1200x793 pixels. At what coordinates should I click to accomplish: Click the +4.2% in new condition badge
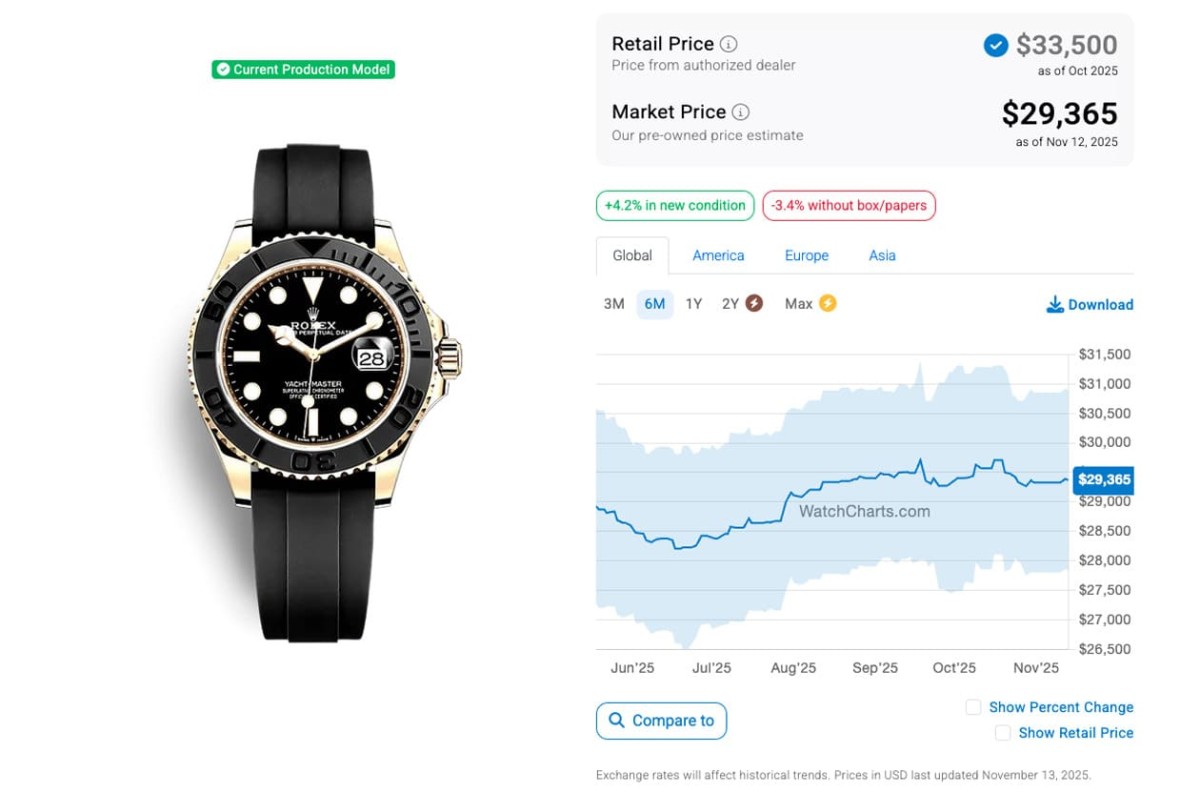(x=675, y=206)
